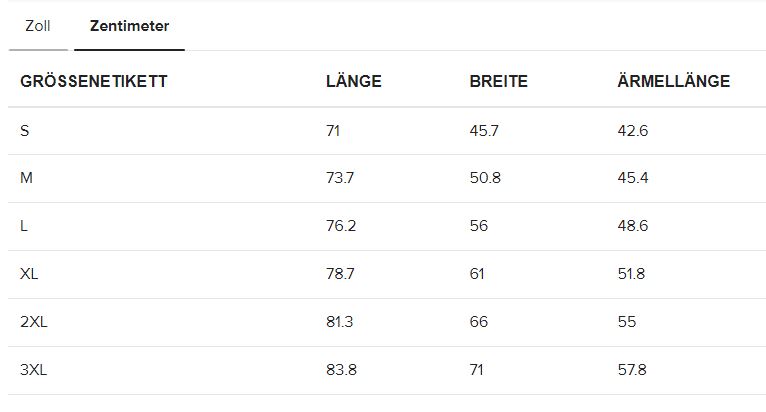Click the BREITE column header

tap(498, 82)
